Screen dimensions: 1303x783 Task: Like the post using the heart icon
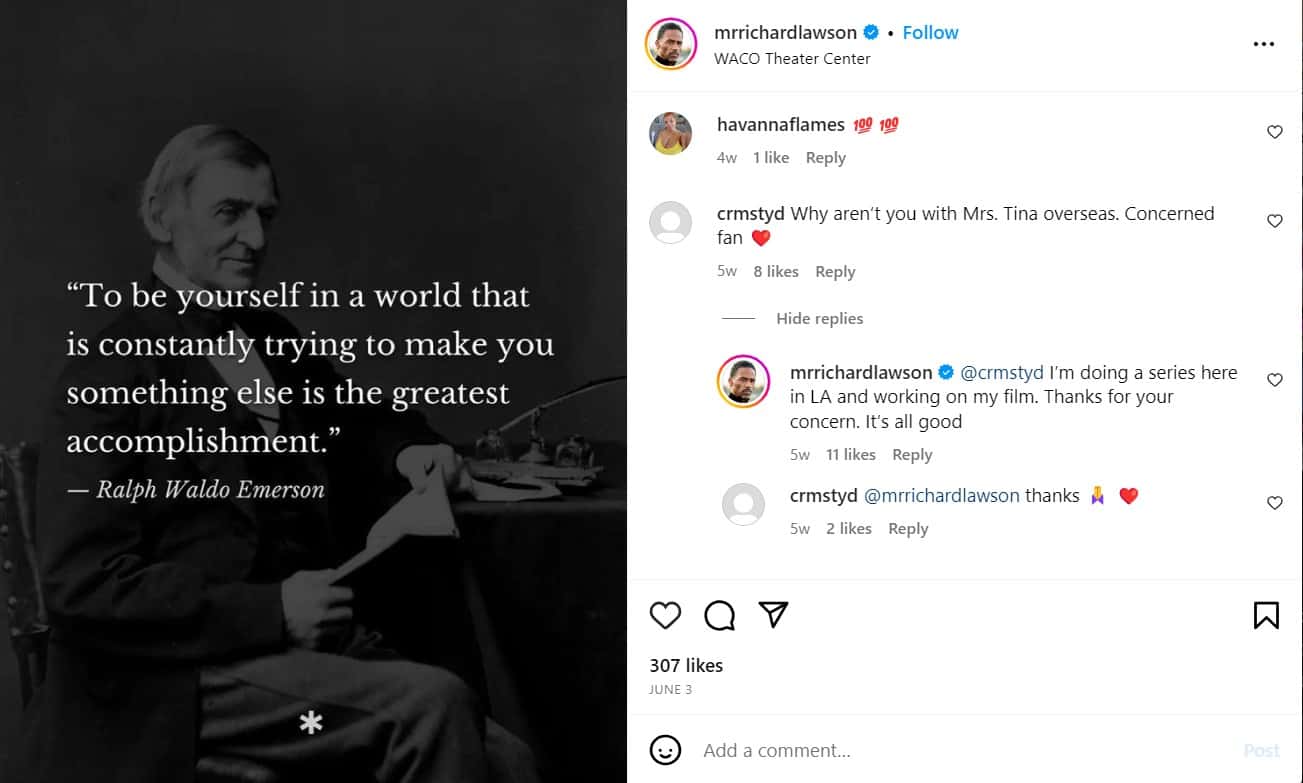click(x=665, y=616)
